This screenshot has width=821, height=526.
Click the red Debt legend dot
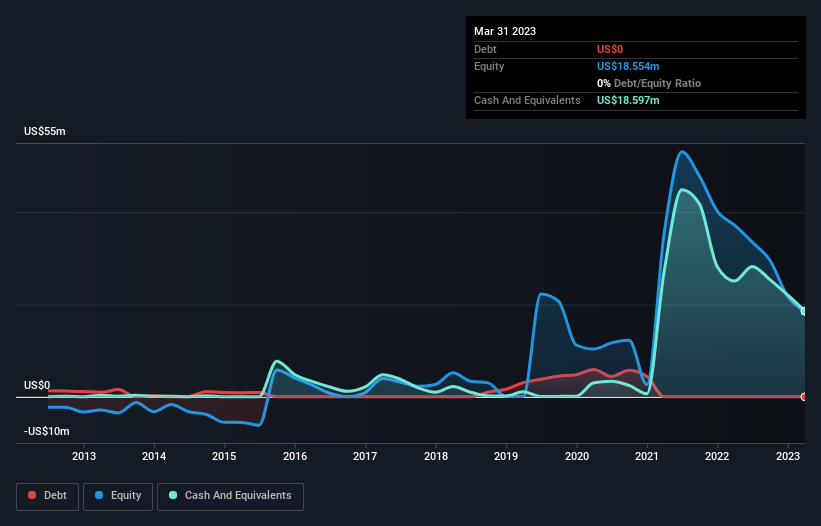coord(32,495)
